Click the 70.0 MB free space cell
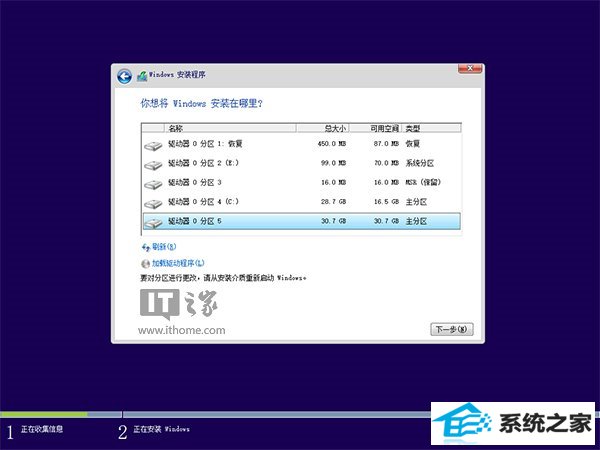The height and width of the screenshot is (450, 600). [x=386, y=163]
